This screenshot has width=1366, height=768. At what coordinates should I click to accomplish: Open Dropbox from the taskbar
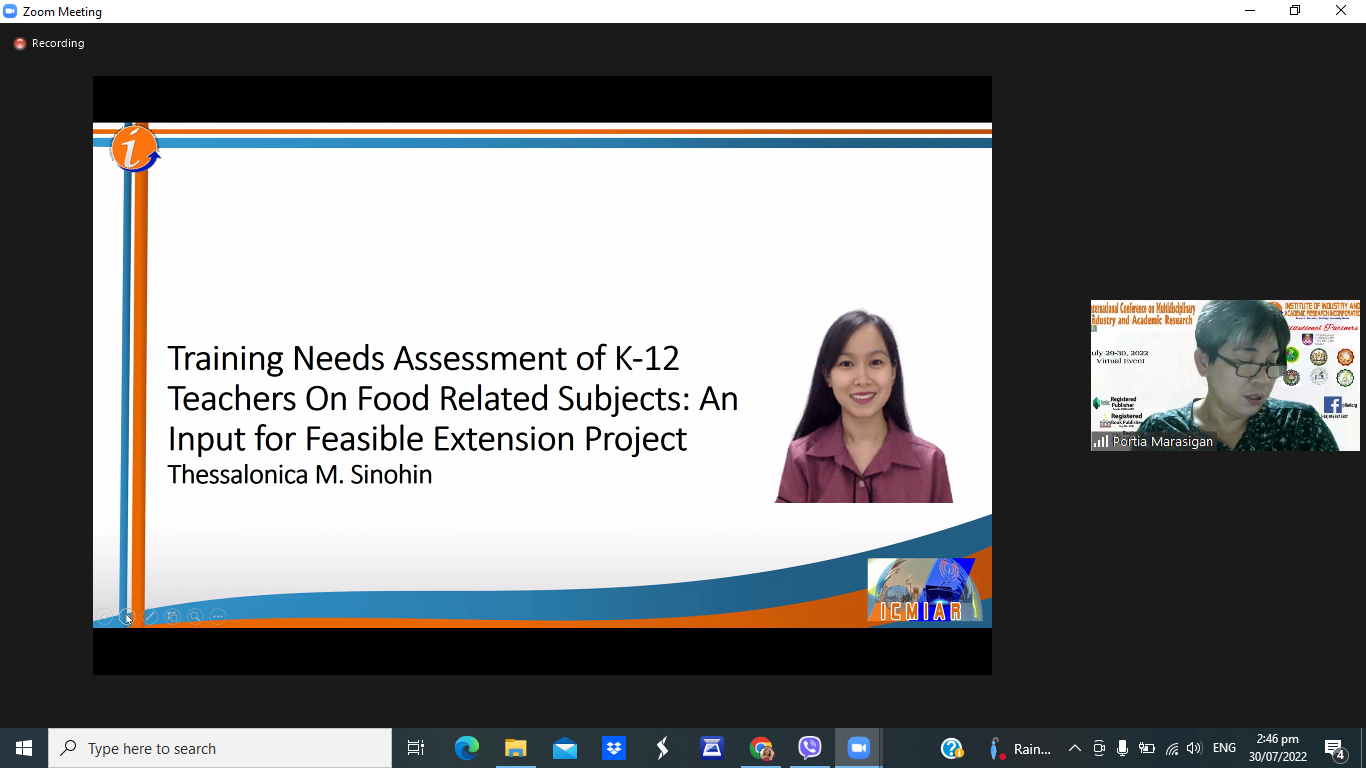[613, 748]
